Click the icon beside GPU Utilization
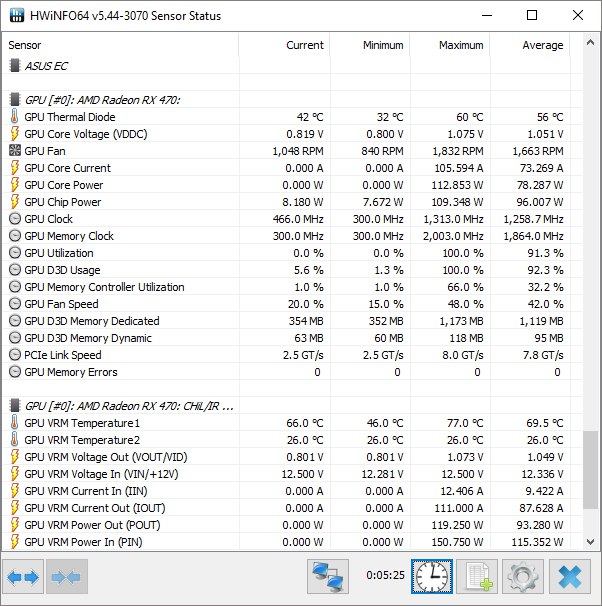 15,253
